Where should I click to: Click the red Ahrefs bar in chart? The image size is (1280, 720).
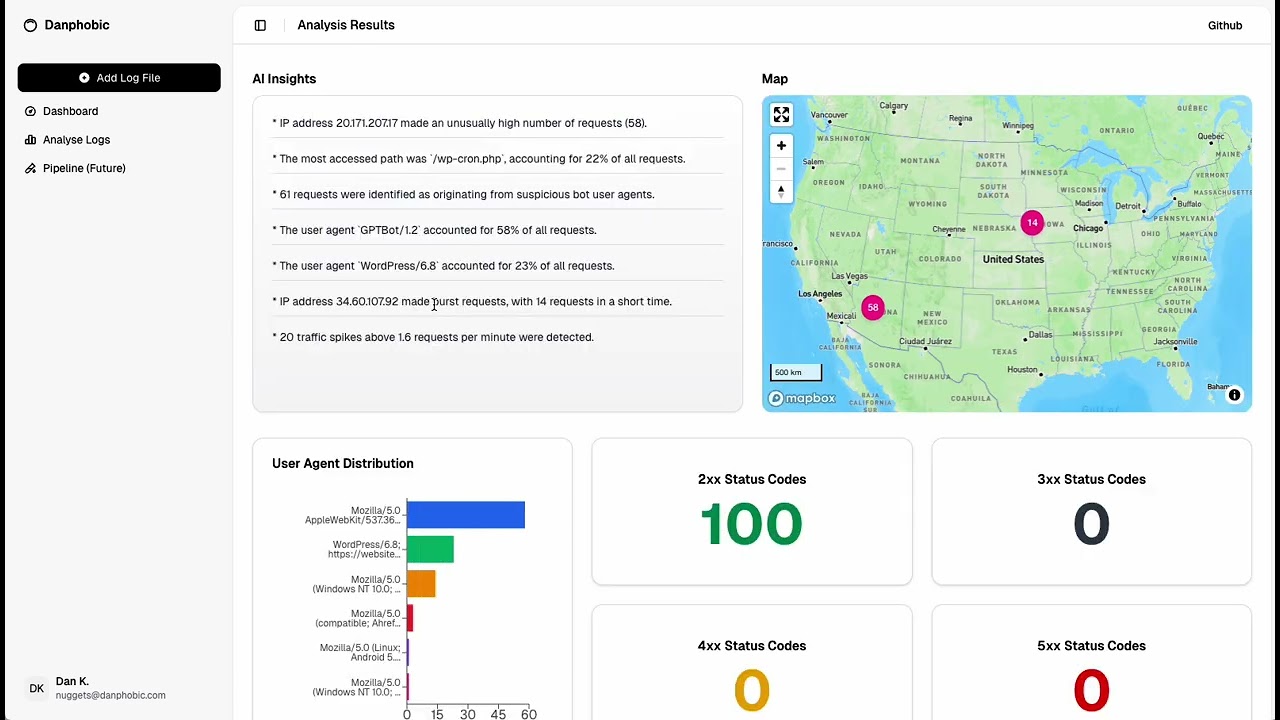click(410, 618)
